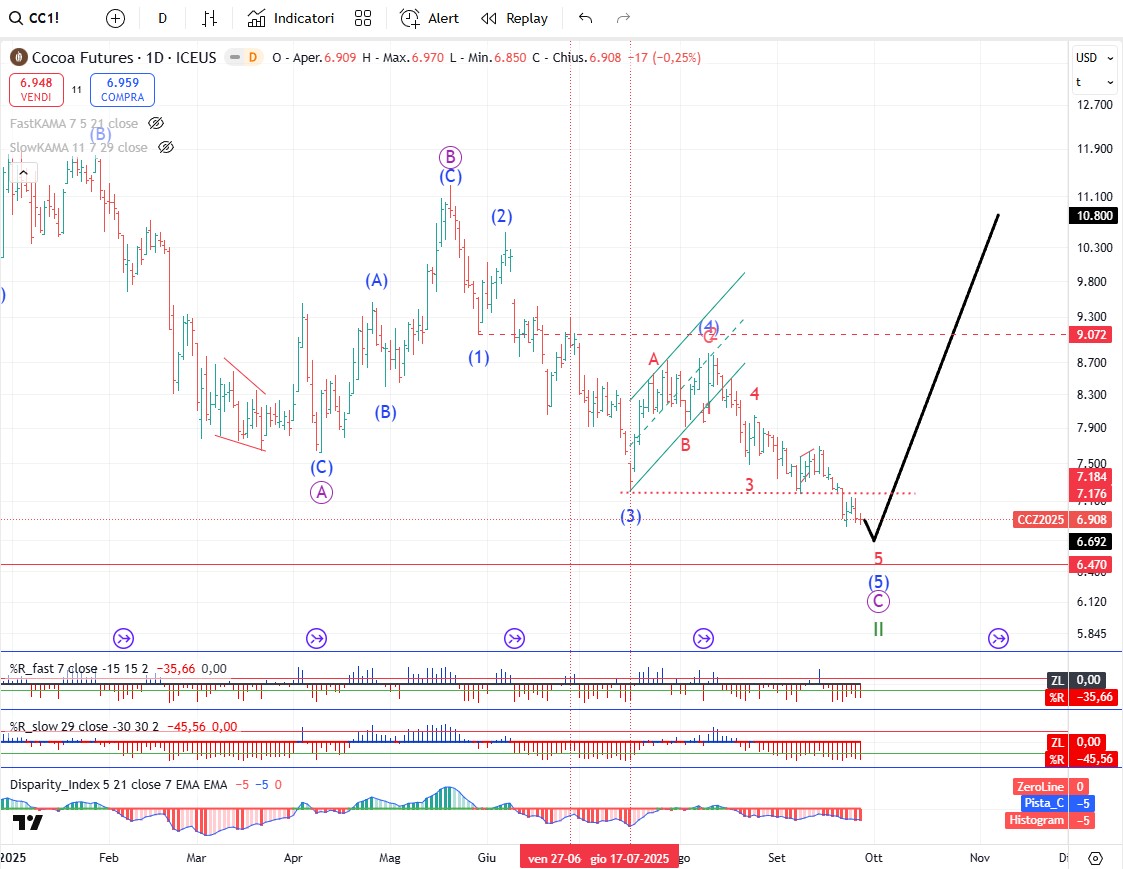
Task: Open symbol search for CC1!
Action: [x=34, y=18]
